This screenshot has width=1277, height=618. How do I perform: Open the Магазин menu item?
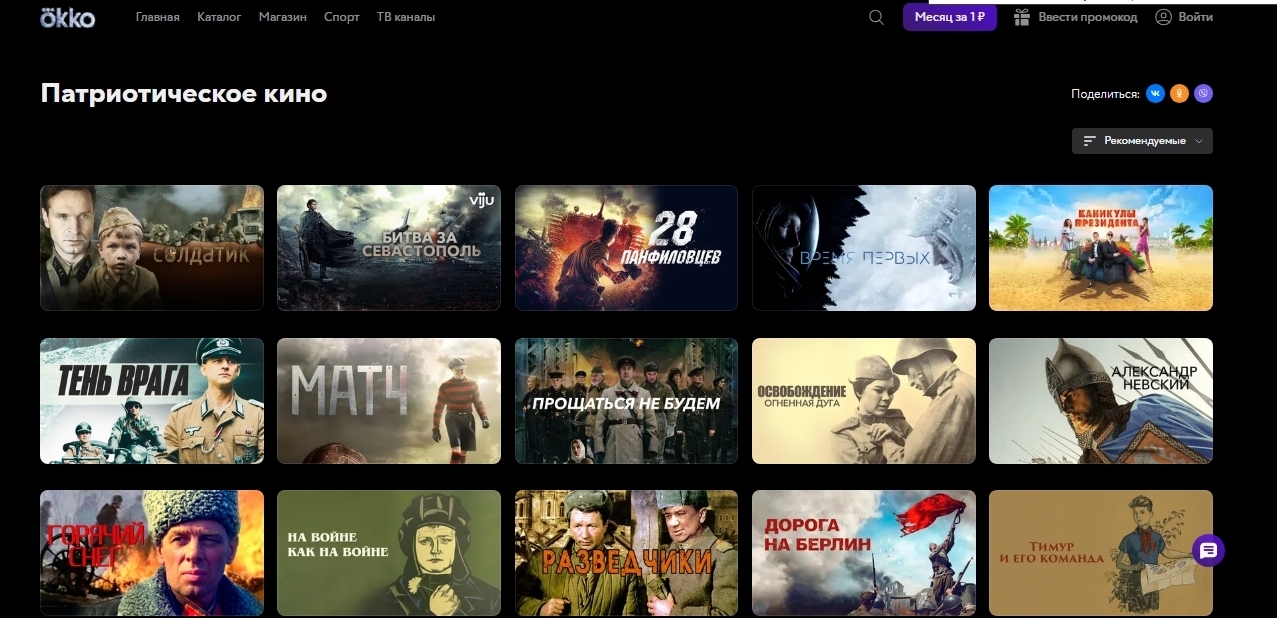283,17
